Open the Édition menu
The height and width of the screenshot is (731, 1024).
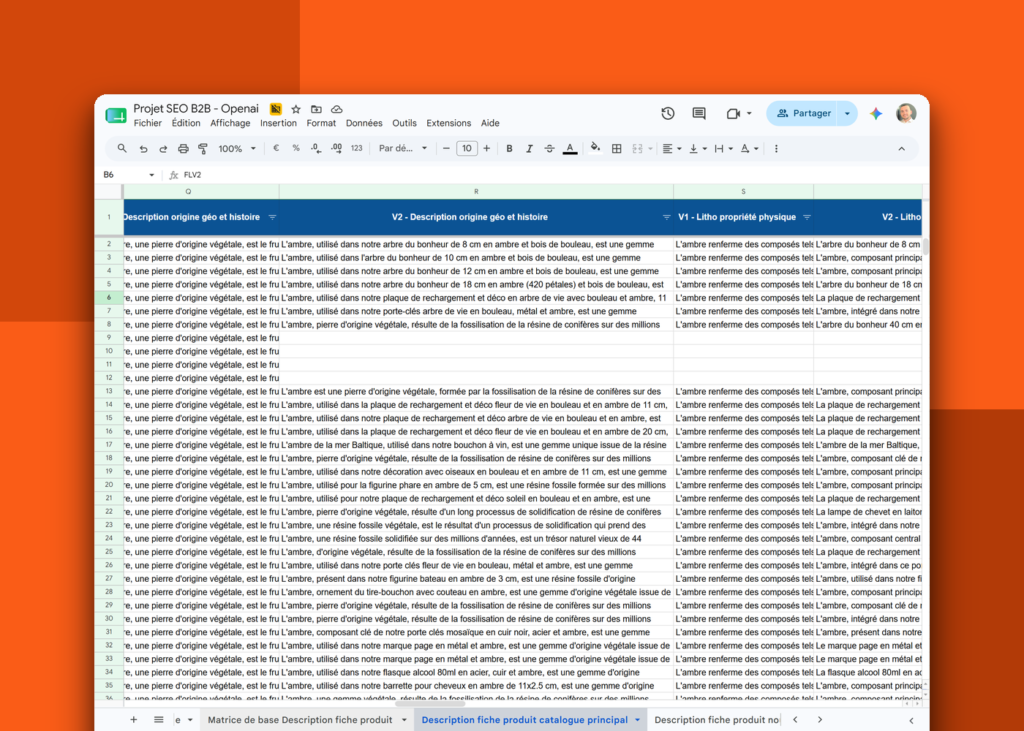[186, 123]
